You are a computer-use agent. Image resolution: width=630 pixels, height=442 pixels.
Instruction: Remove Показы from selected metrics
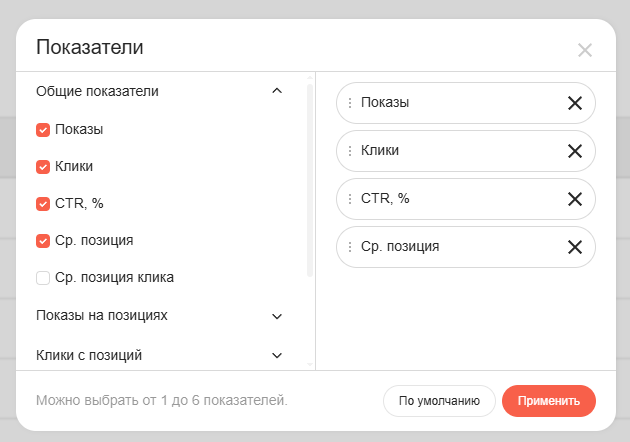pyautogui.click(x=575, y=103)
